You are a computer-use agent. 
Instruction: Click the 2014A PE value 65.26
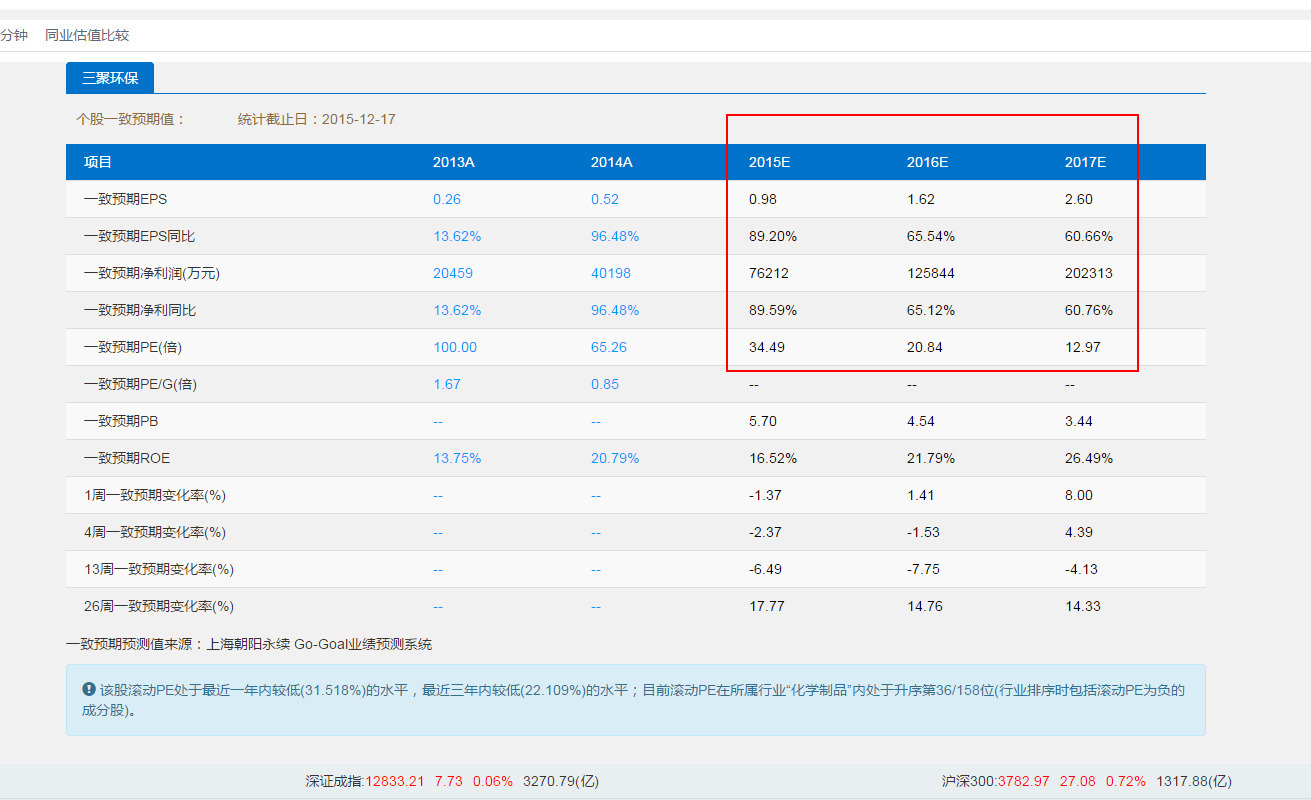pyautogui.click(x=609, y=347)
